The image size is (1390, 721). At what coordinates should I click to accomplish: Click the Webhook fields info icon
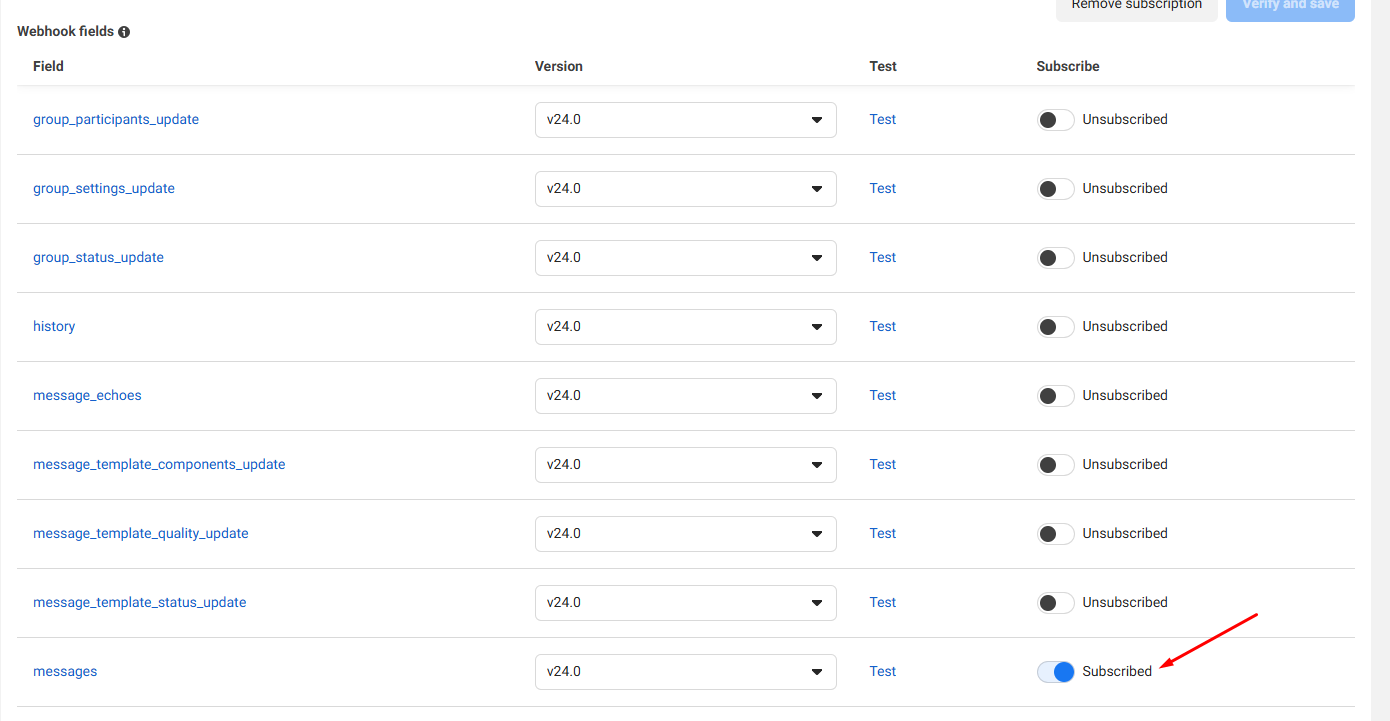124,32
